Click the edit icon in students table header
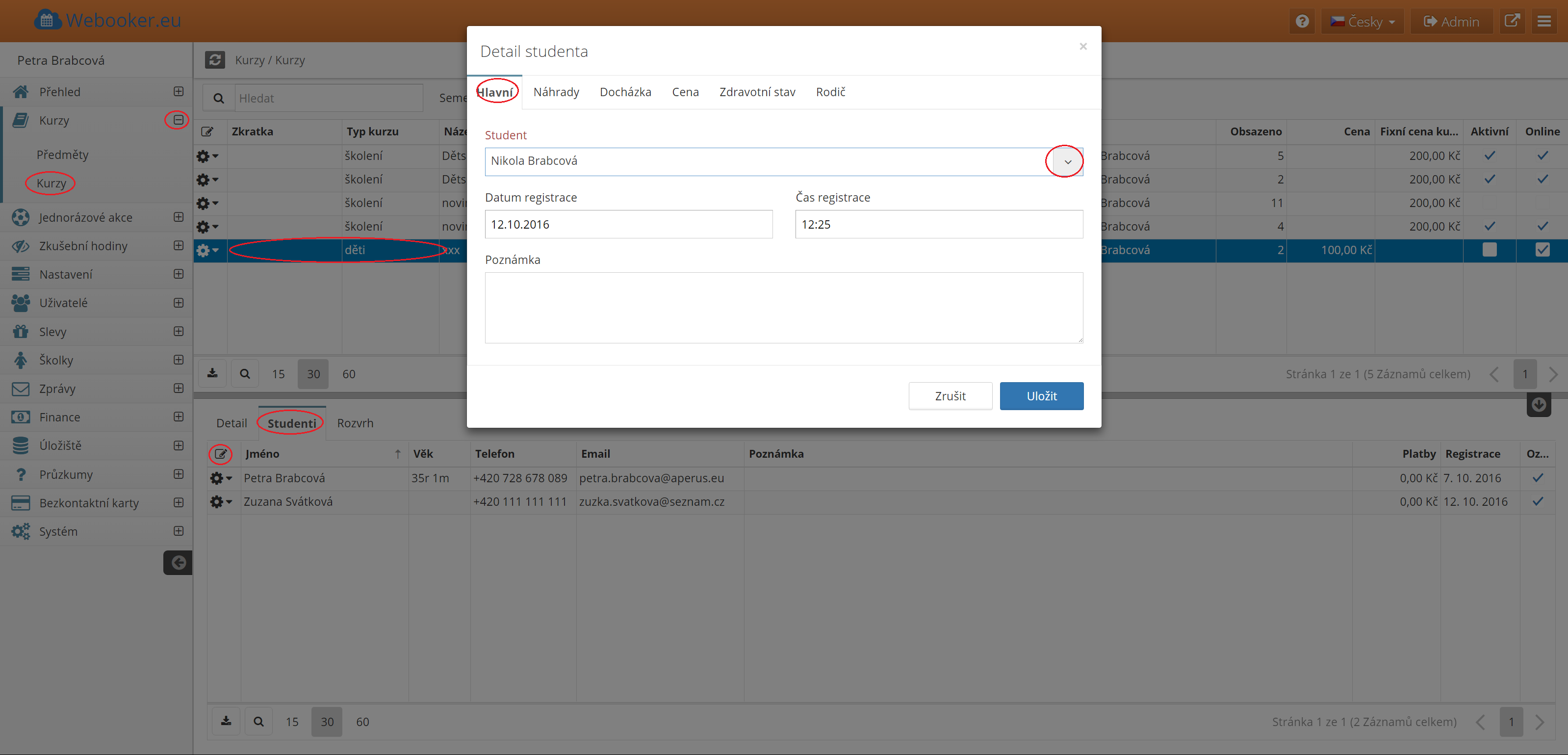Viewport: 1568px width, 755px height. click(x=220, y=454)
